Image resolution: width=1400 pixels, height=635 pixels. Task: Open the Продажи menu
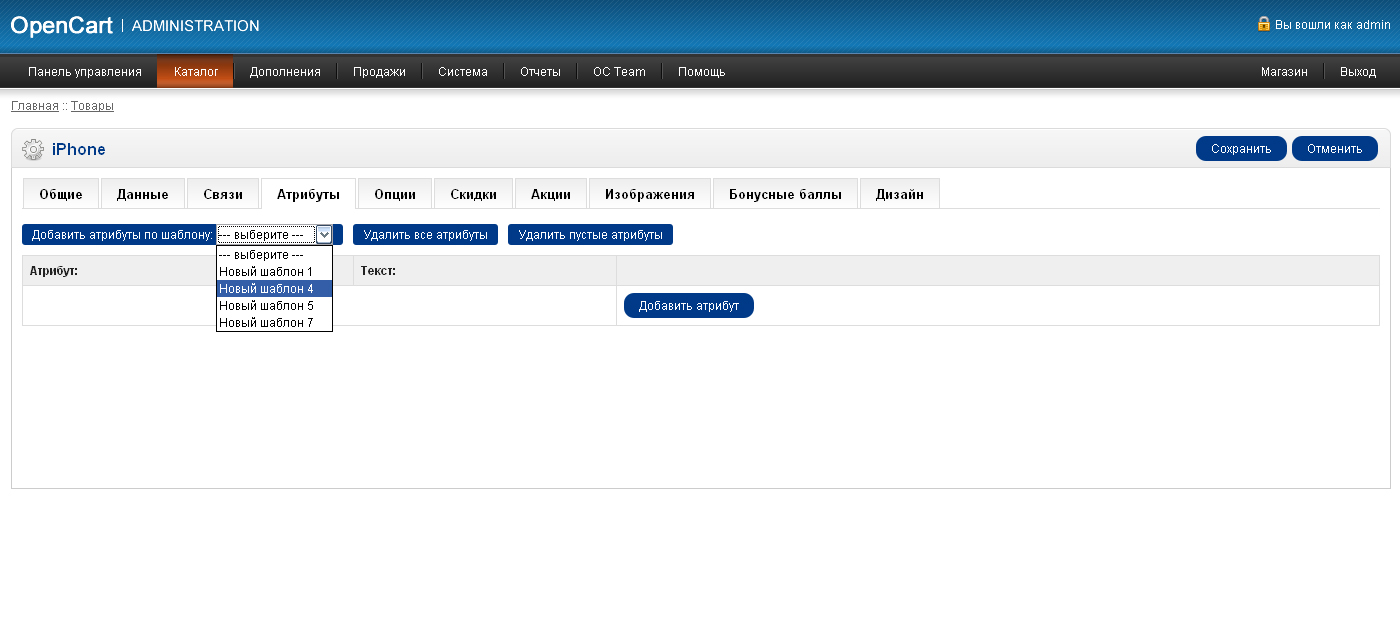tap(379, 72)
